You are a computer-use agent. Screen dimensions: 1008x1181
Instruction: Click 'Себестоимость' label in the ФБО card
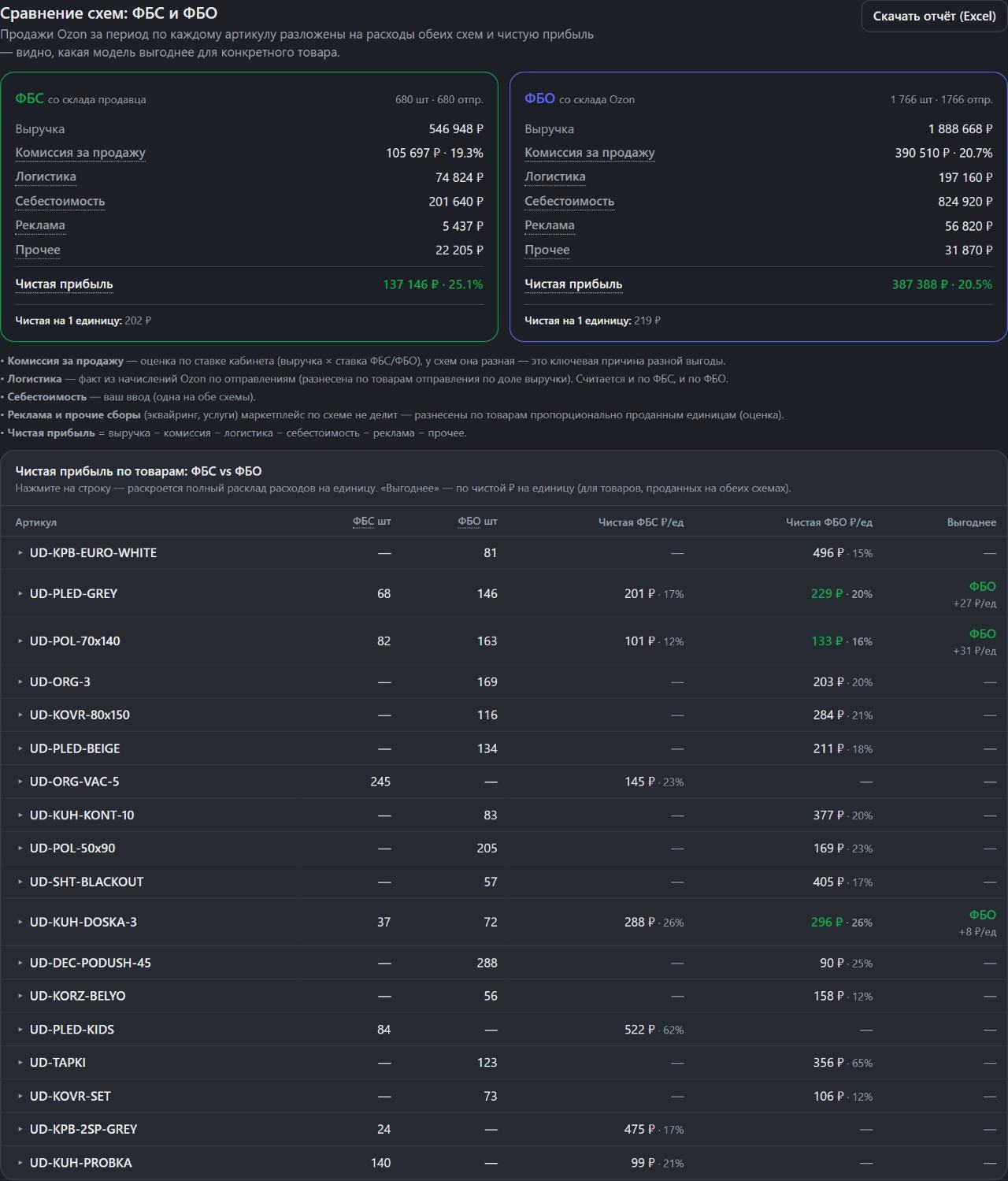tap(569, 201)
